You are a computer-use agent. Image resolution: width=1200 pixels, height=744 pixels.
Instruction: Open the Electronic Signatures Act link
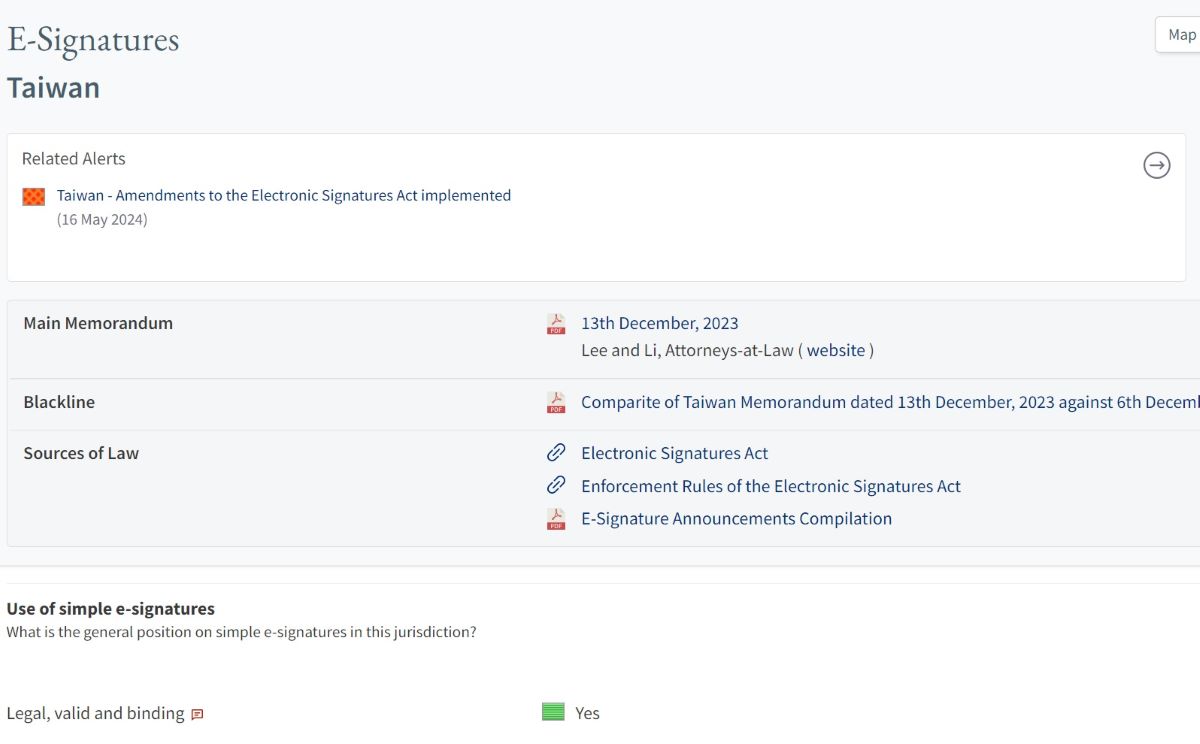[x=674, y=453]
